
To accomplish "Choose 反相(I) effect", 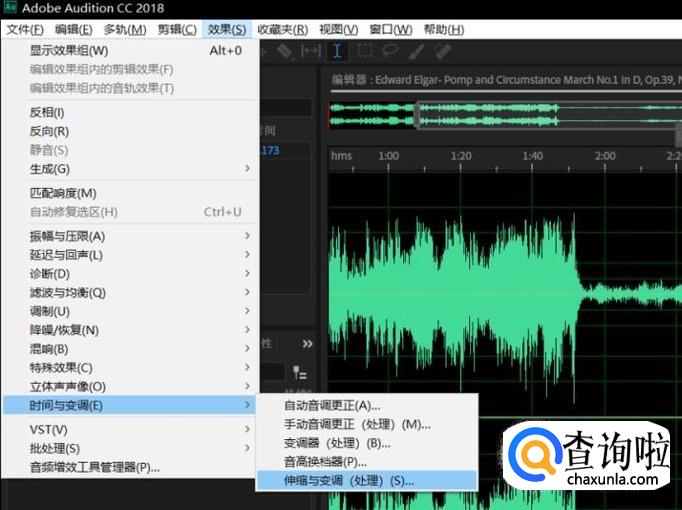I will tap(130, 113).
